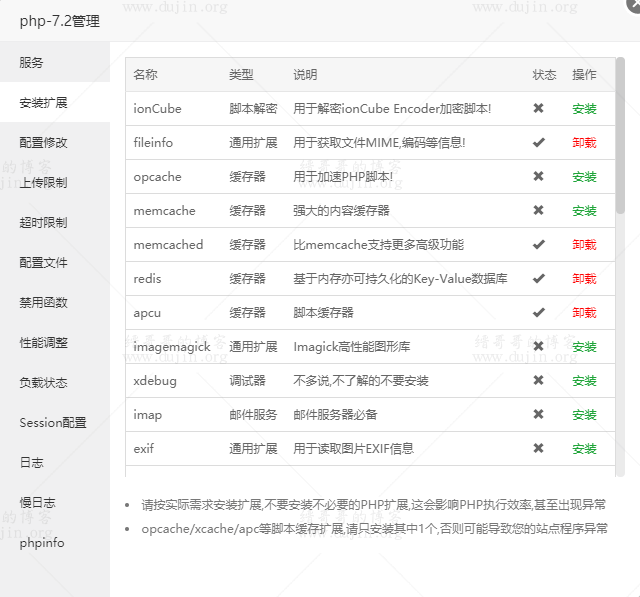Install the opcache extension
The width and height of the screenshot is (640, 597).
click(x=584, y=177)
